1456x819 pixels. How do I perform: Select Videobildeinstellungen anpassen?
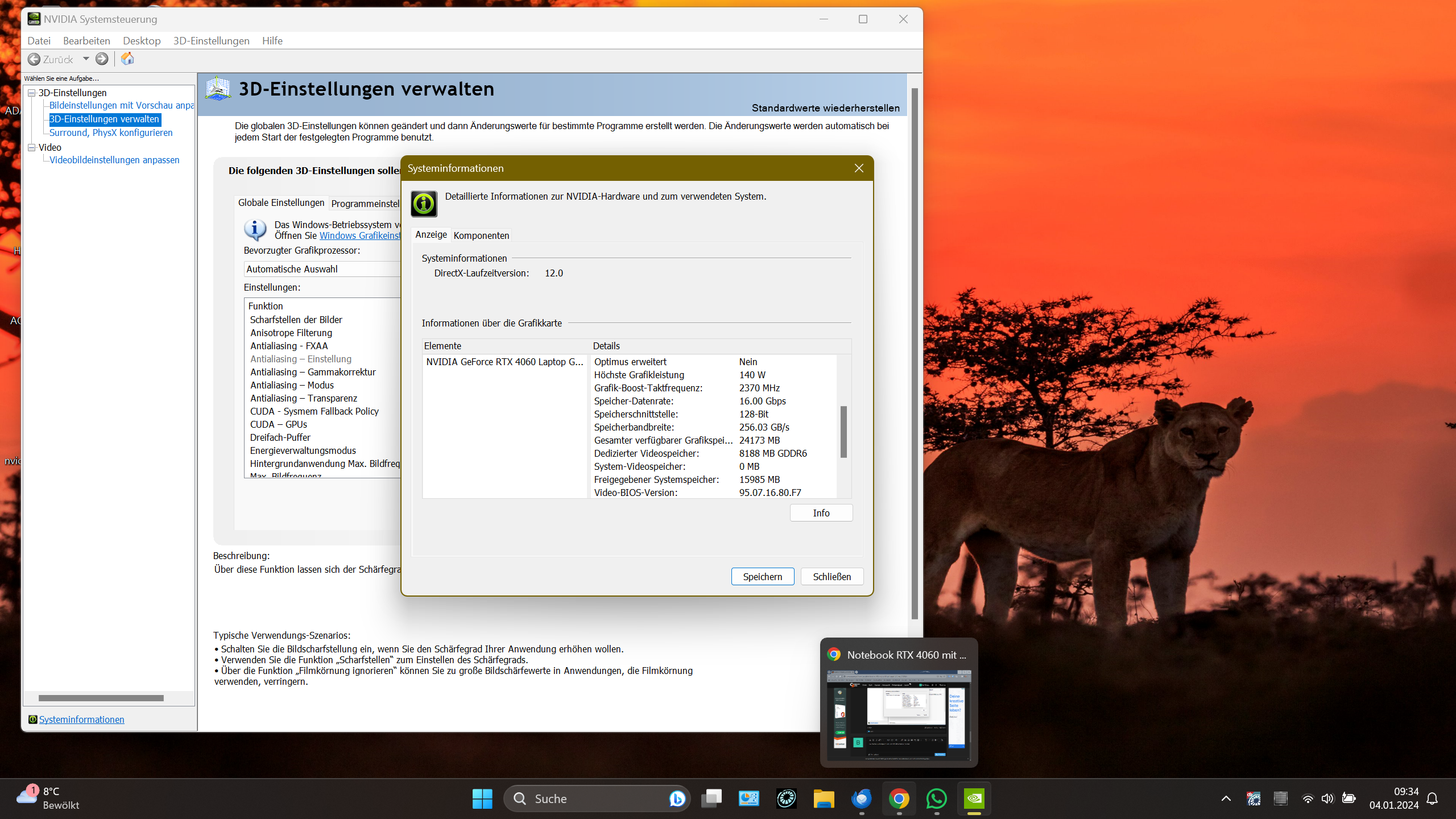point(114,160)
